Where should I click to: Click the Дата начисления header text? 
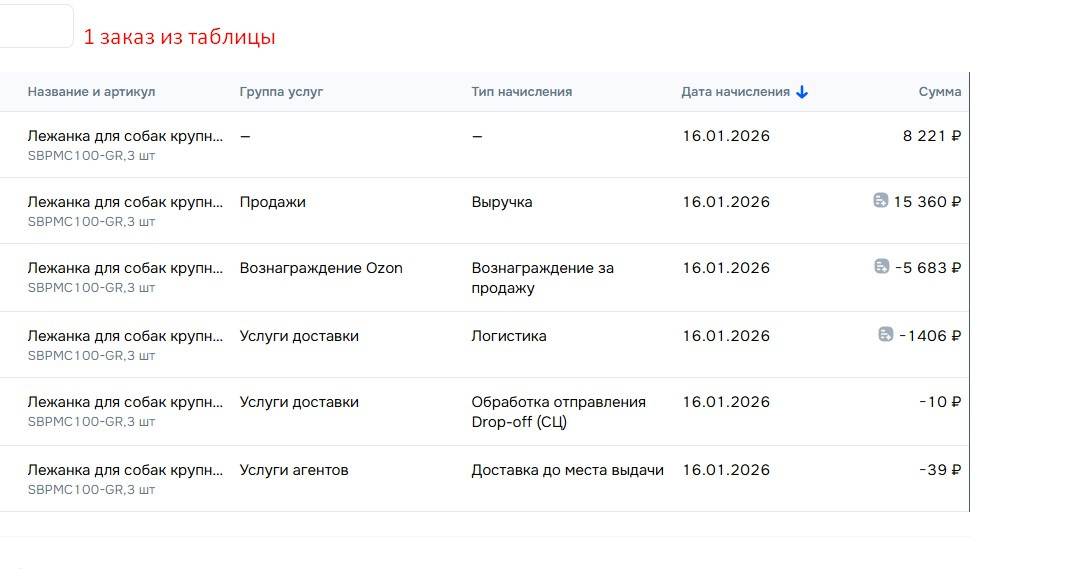pyautogui.click(x=735, y=92)
